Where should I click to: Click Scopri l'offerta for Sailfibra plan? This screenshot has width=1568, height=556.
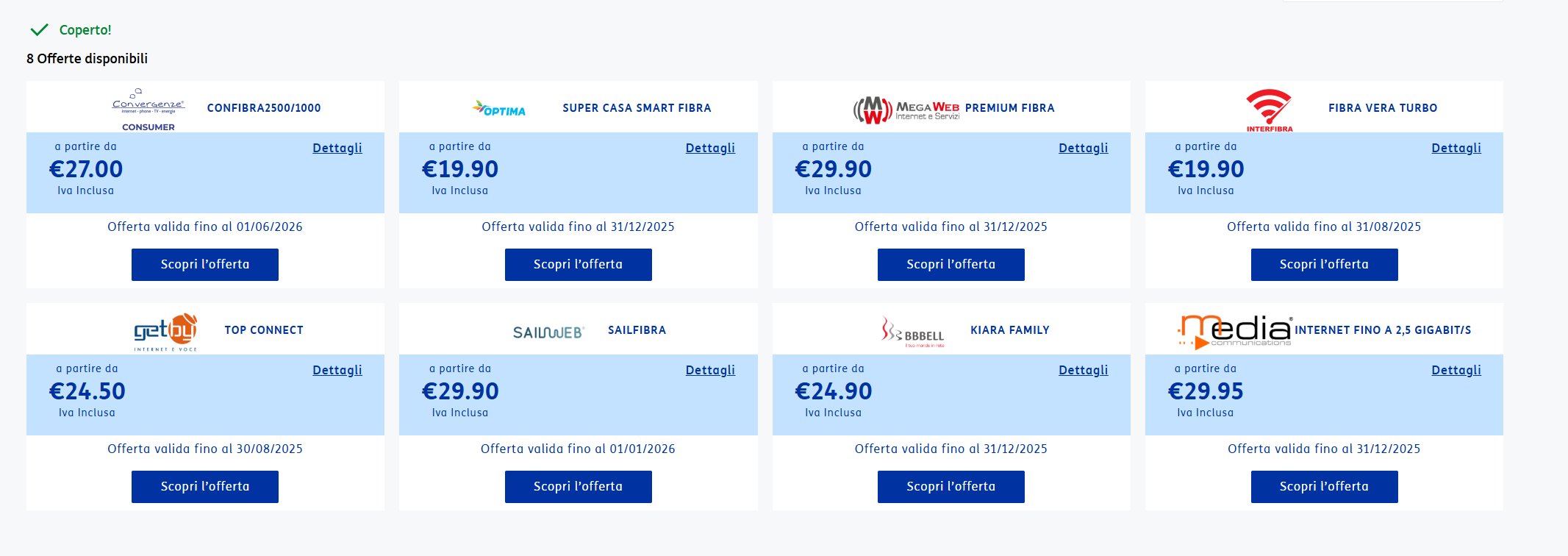click(578, 487)
